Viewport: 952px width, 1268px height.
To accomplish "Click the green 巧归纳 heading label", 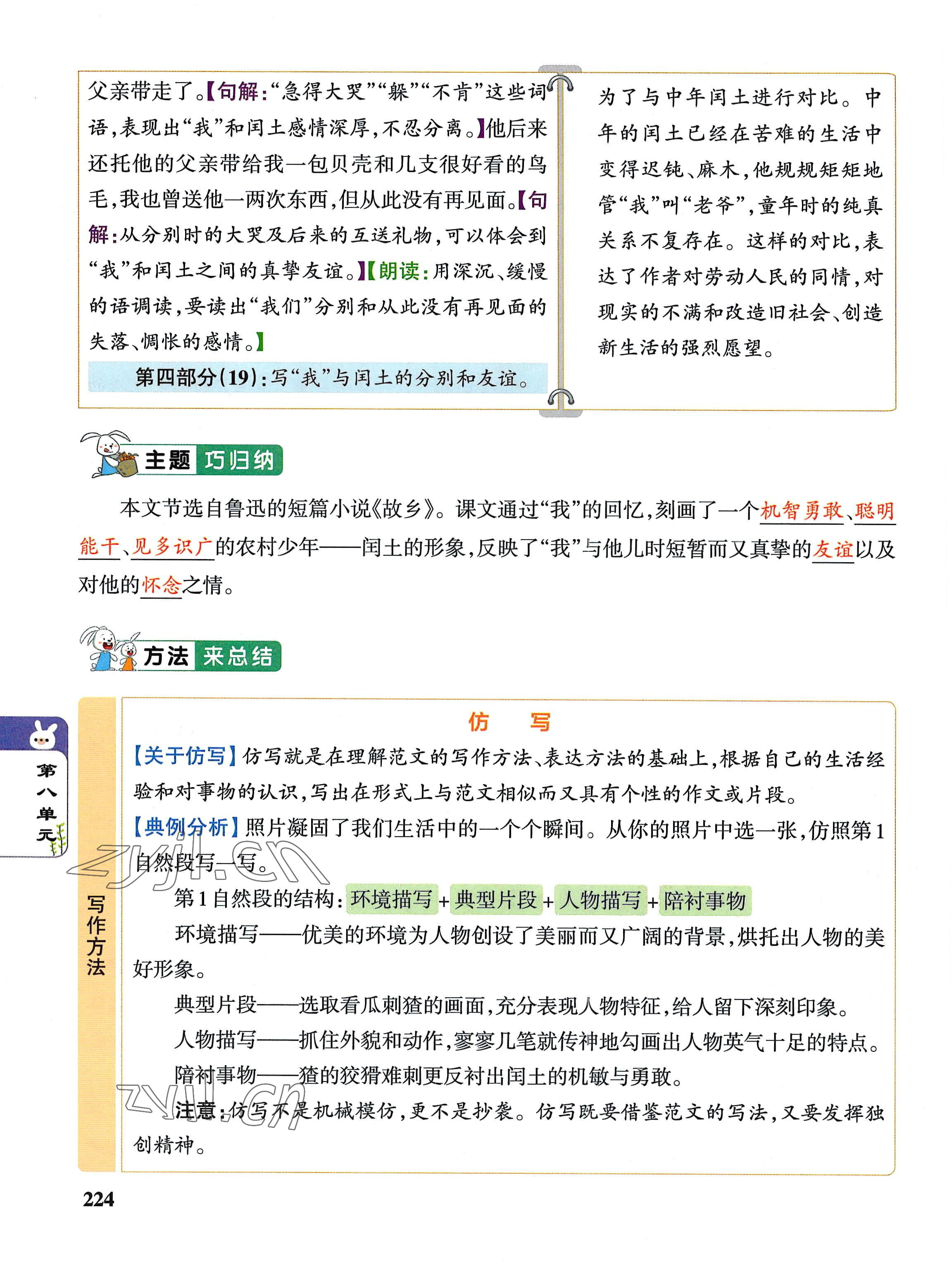I will coord(239,460).
